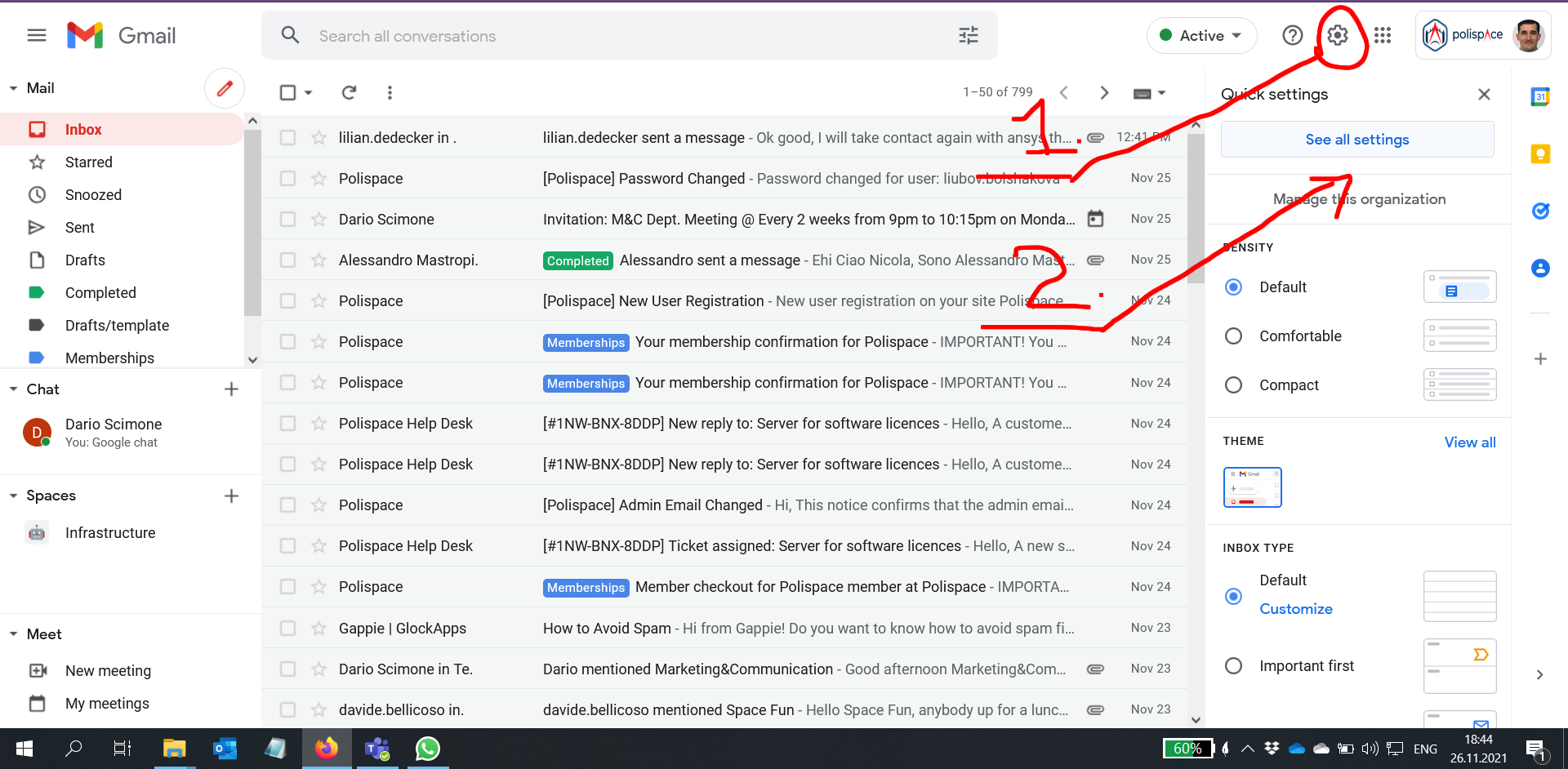This screenshot has width=1568, height=769.
Task: Collapse the Chat section
Action: (x=13, y=389)
